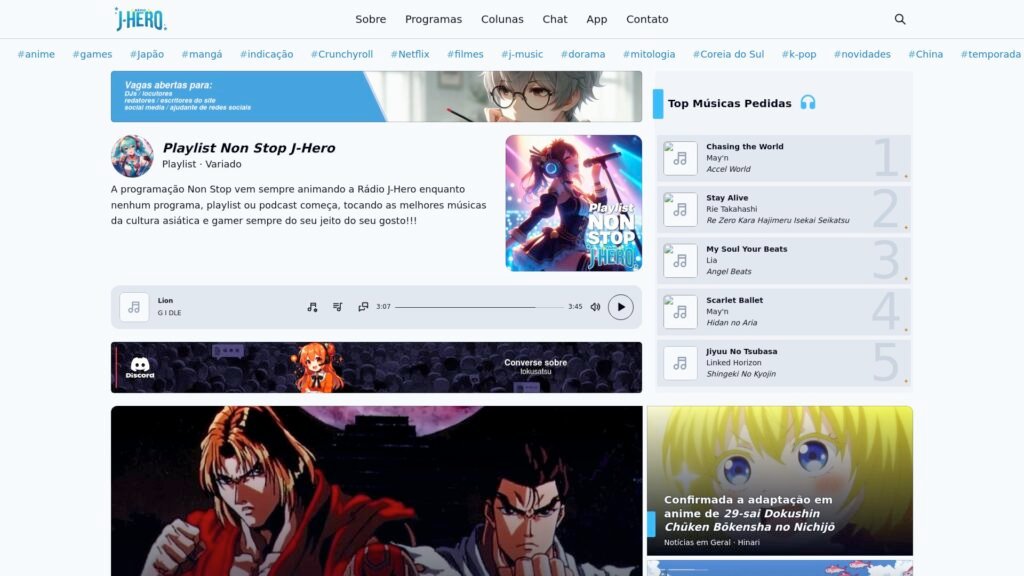Play the radio stream
The width and height of the screenshot is (1024, 576).
coord(620,307)
